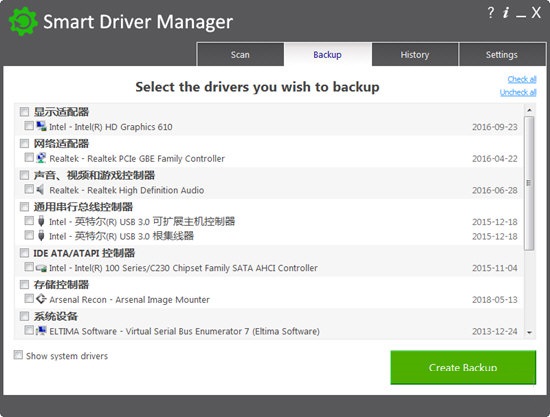Check the 显示适配器 category checkbox
Screen dimensions: 550x417
coord(24,112)
